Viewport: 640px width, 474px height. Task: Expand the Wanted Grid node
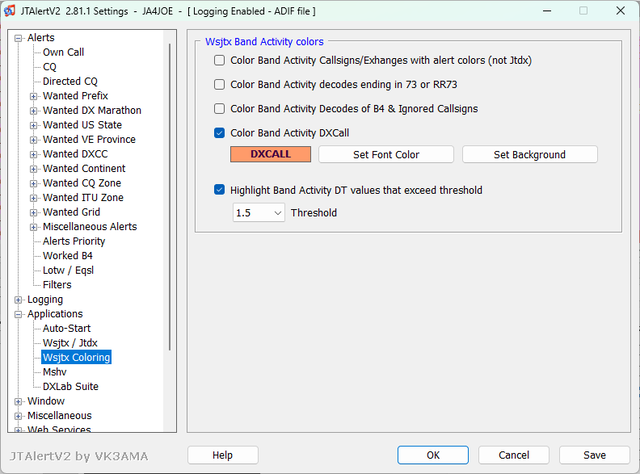coord(33,213)
